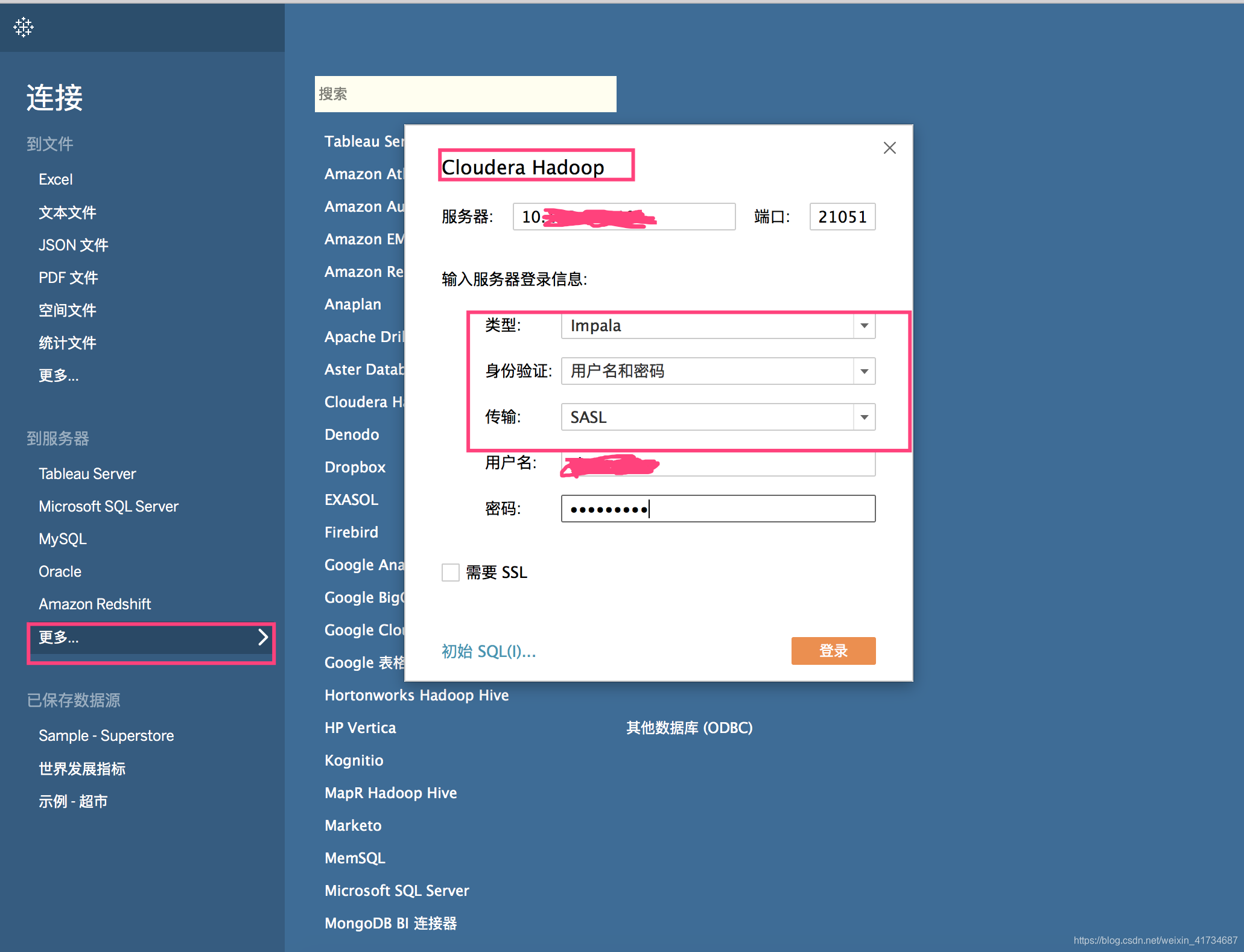
Task: Click the 搜索 search box
Action: (465, 94)
